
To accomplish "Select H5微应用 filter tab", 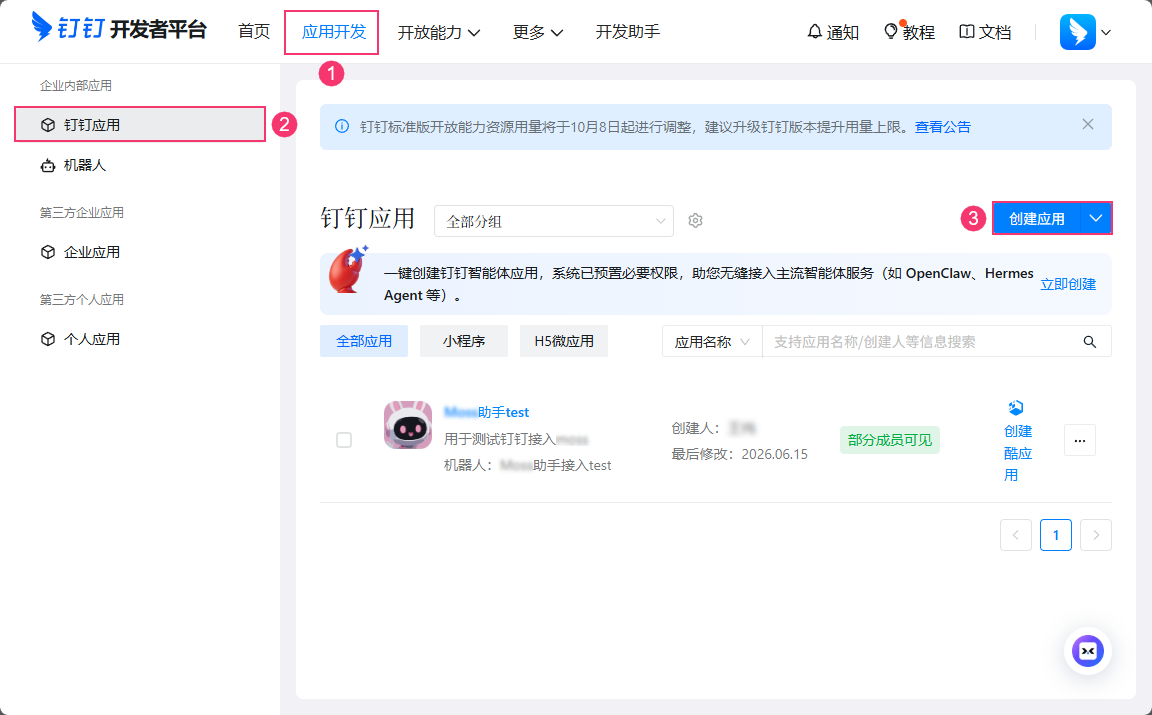I will (564, 341).
